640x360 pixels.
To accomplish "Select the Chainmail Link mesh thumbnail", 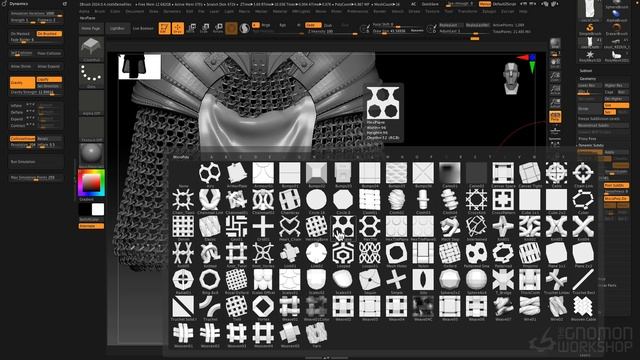I will (x=210, y=200).
